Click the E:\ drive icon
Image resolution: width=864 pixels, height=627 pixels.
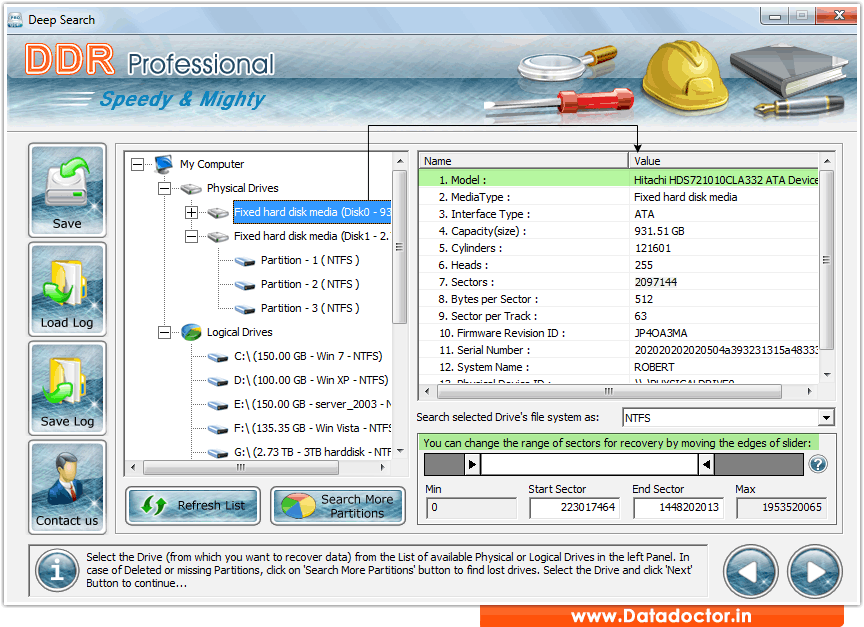[218, 406]
